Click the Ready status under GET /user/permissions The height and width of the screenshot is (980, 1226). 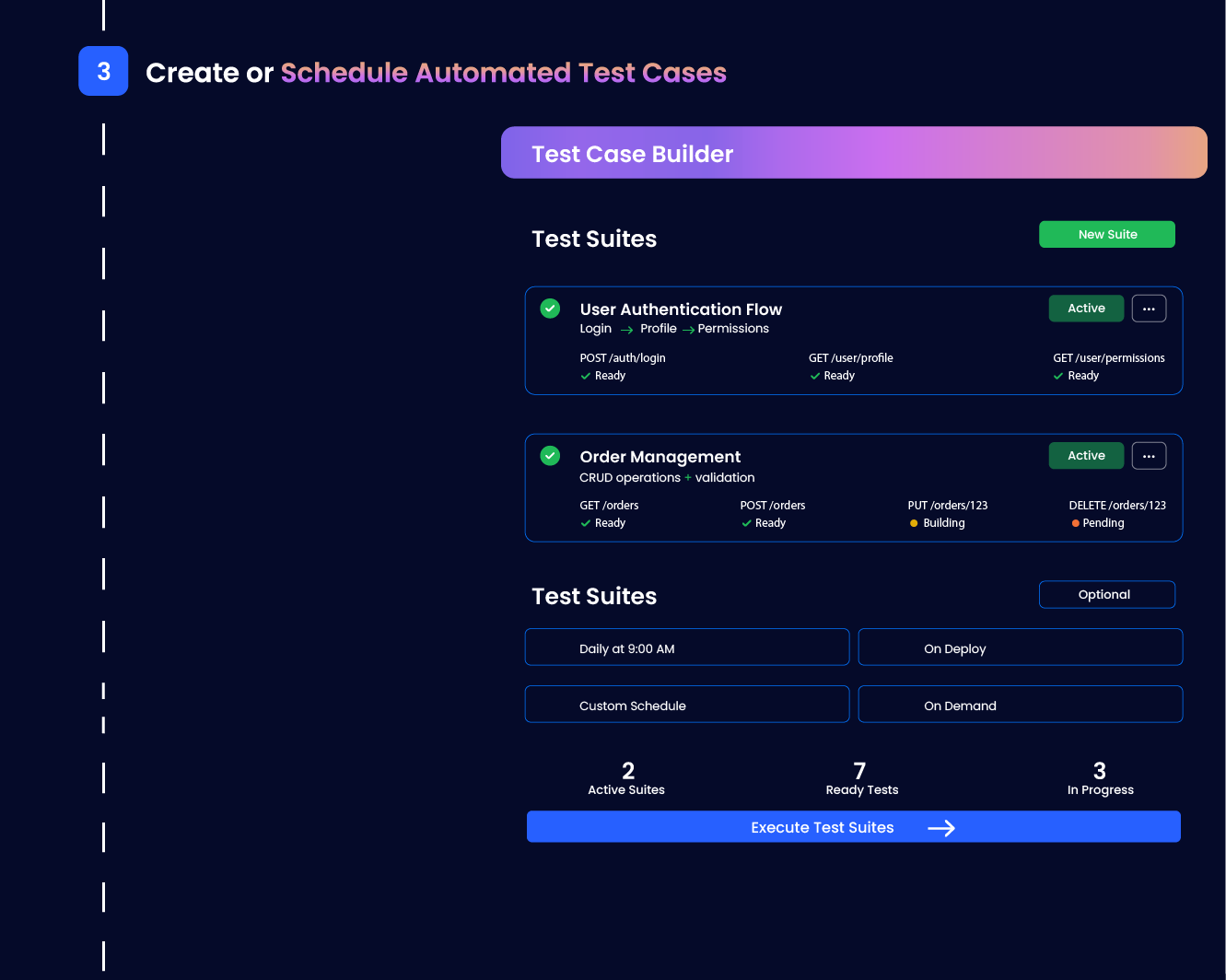[1077, 376]
